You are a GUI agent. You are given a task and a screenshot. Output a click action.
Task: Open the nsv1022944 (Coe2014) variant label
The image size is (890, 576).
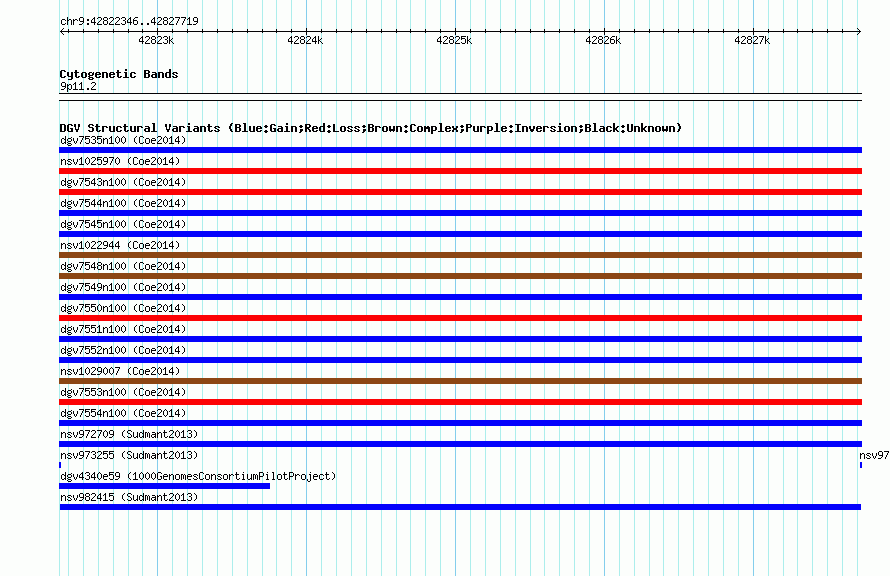[120, 245]
